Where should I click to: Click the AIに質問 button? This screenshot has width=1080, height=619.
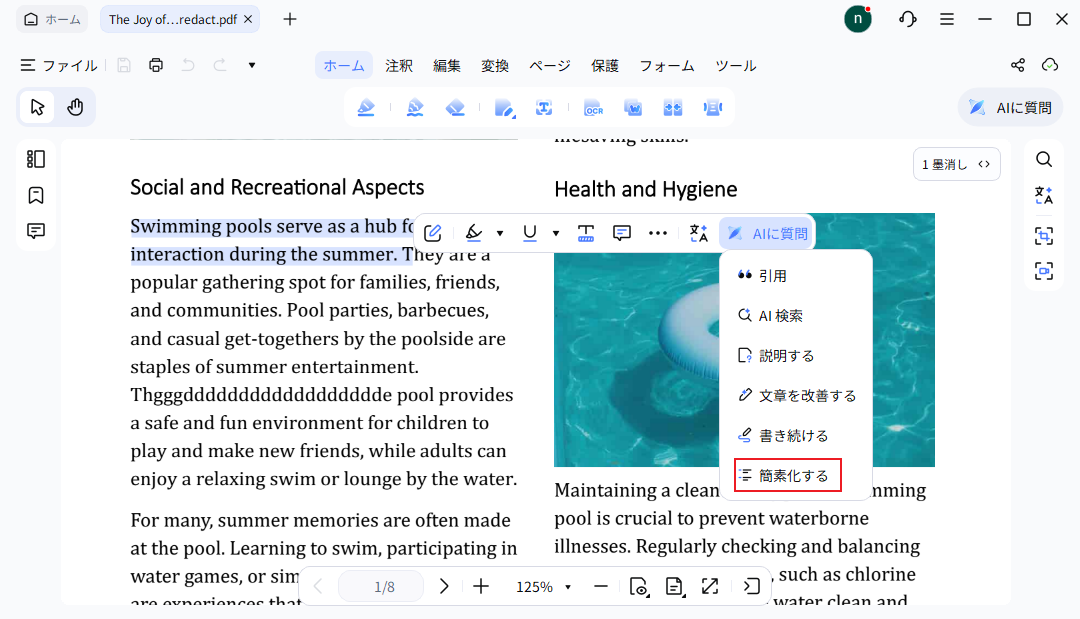pyautogui.click(x=766, y=233)
